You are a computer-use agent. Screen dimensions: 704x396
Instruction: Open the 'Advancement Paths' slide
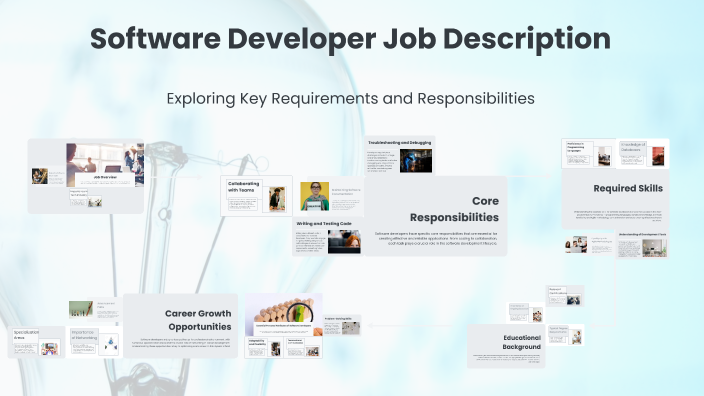point(95,309)
